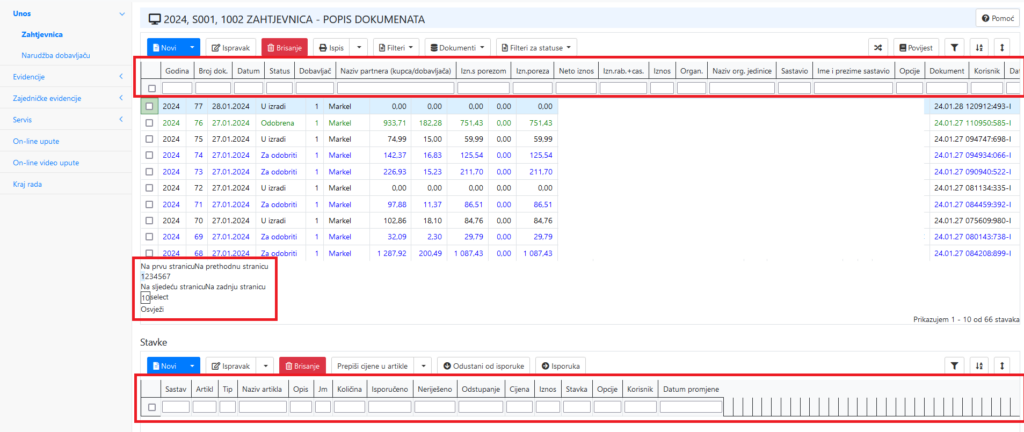Click the funnel filter icon in documents toolbar

pos(954,48)
